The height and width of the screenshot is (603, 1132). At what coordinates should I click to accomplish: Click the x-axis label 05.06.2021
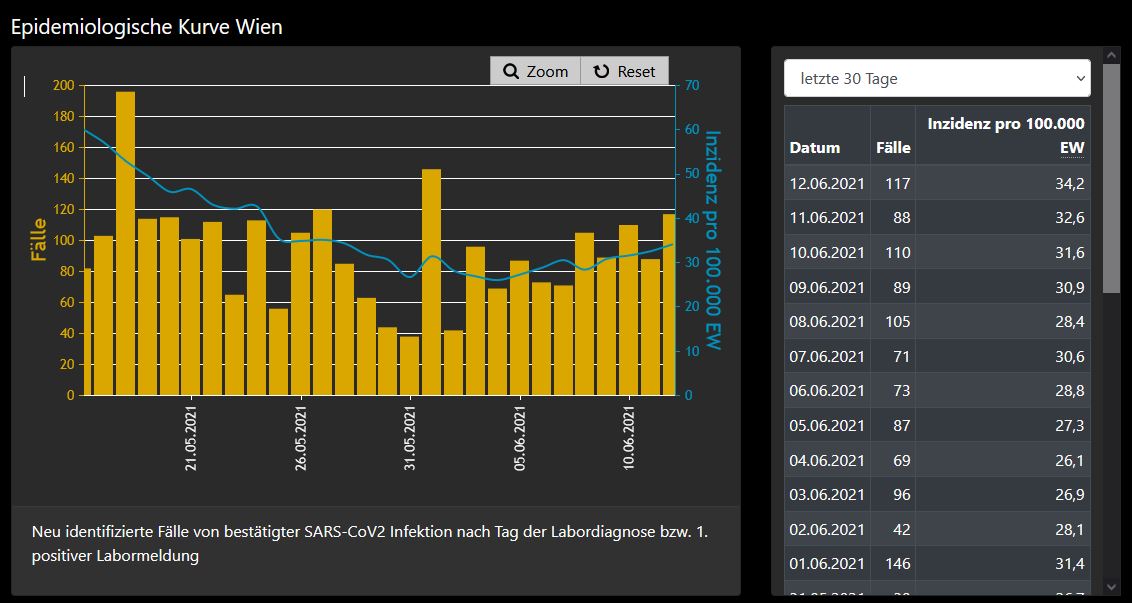tap(521, 439)
